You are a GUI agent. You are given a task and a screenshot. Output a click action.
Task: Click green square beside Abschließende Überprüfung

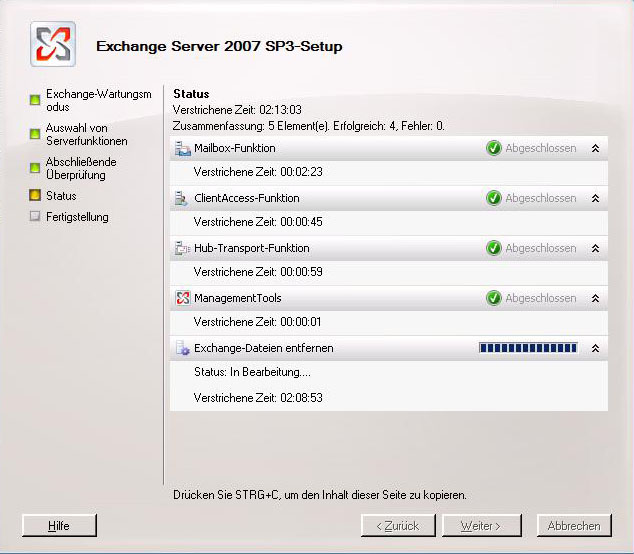click(x=35, y=168)
